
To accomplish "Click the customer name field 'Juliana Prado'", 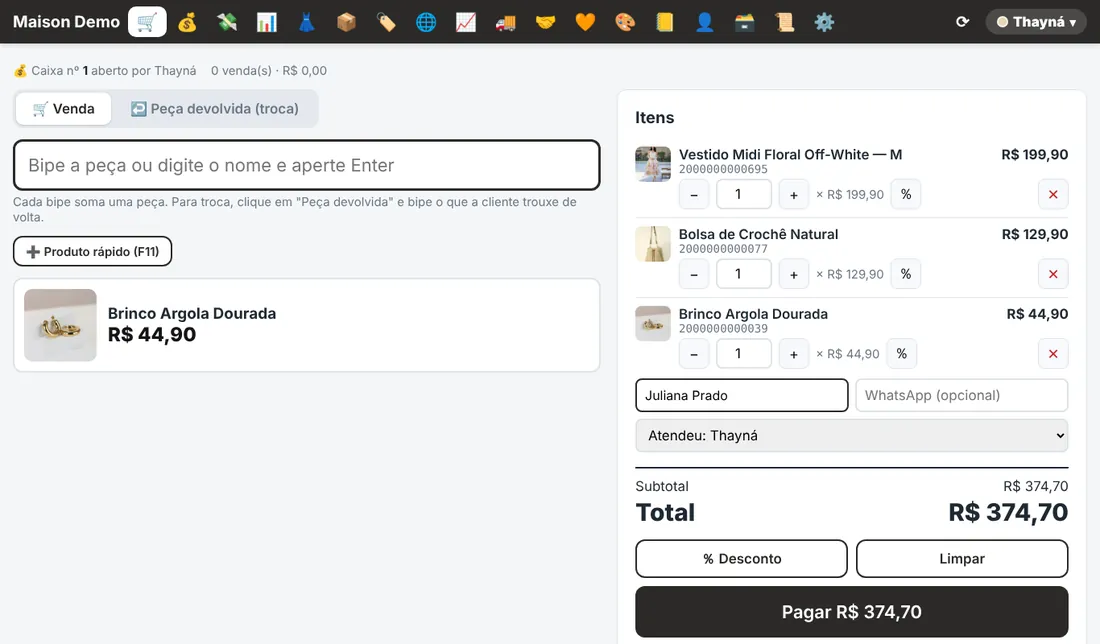I will coord(742,395).
